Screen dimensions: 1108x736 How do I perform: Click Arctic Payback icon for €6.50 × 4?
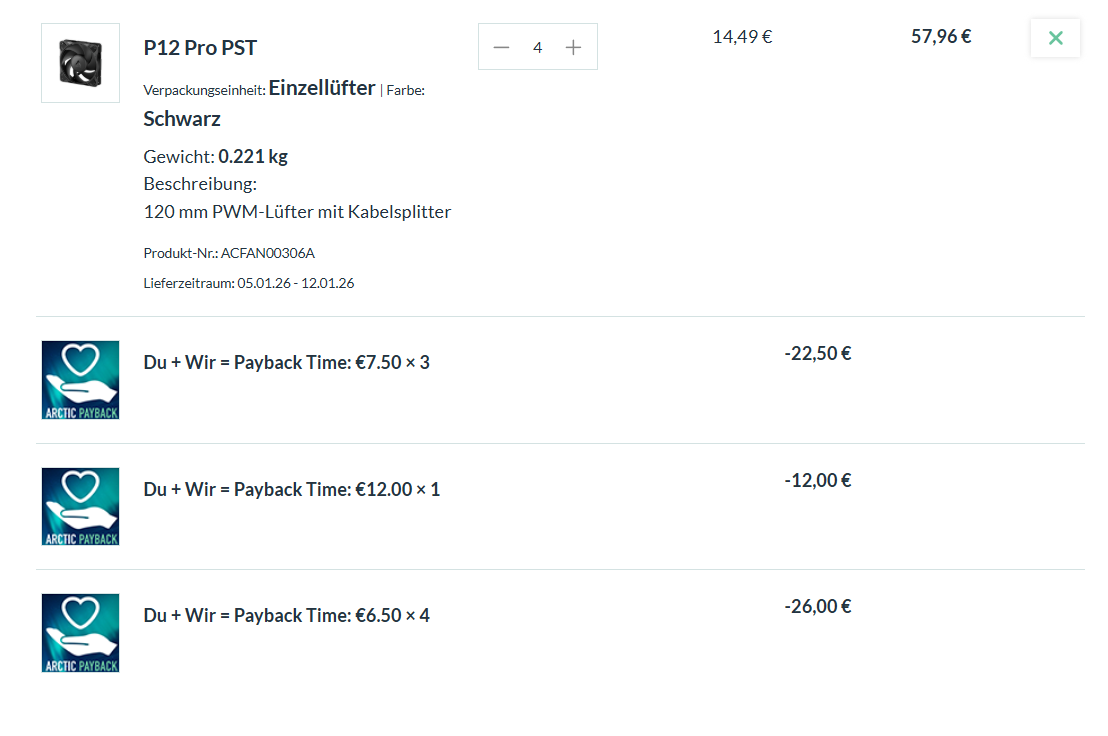[x=80, y=633]
